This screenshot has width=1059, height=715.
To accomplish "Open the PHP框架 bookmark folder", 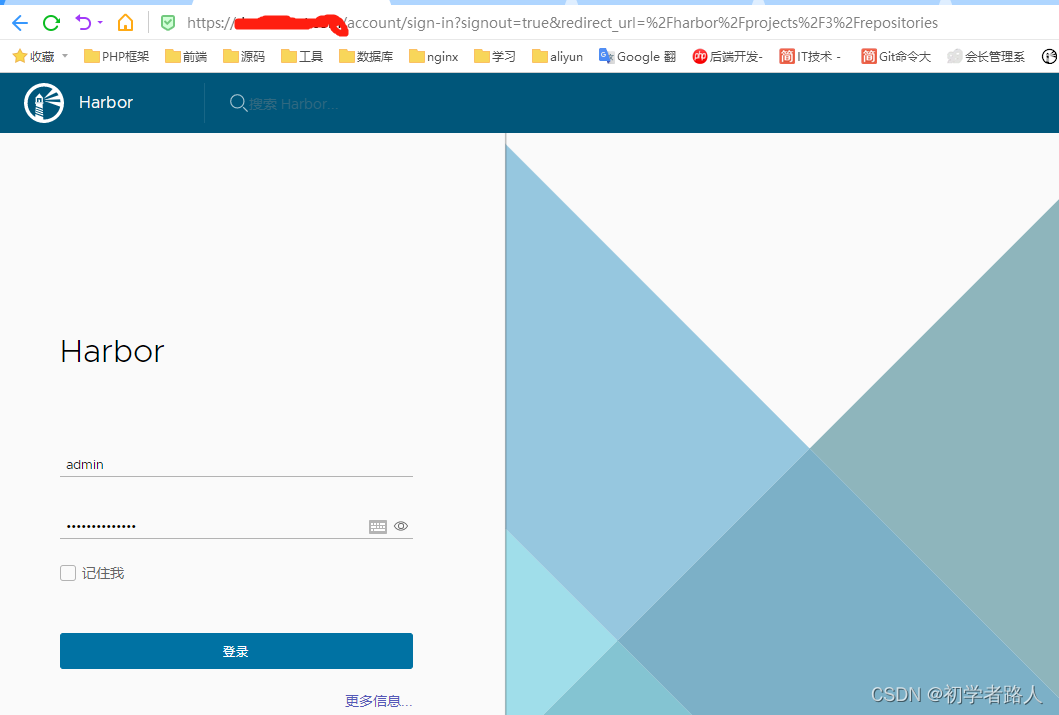I will click(116, 57).
